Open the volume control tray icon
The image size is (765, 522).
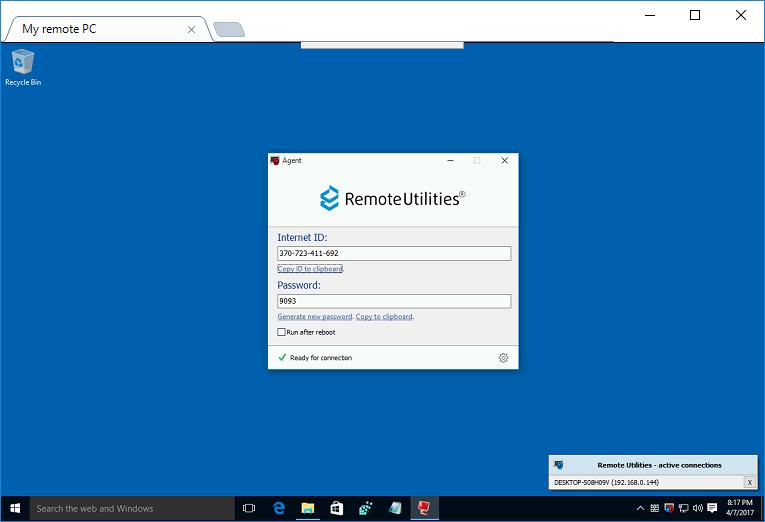coord(698,508)
